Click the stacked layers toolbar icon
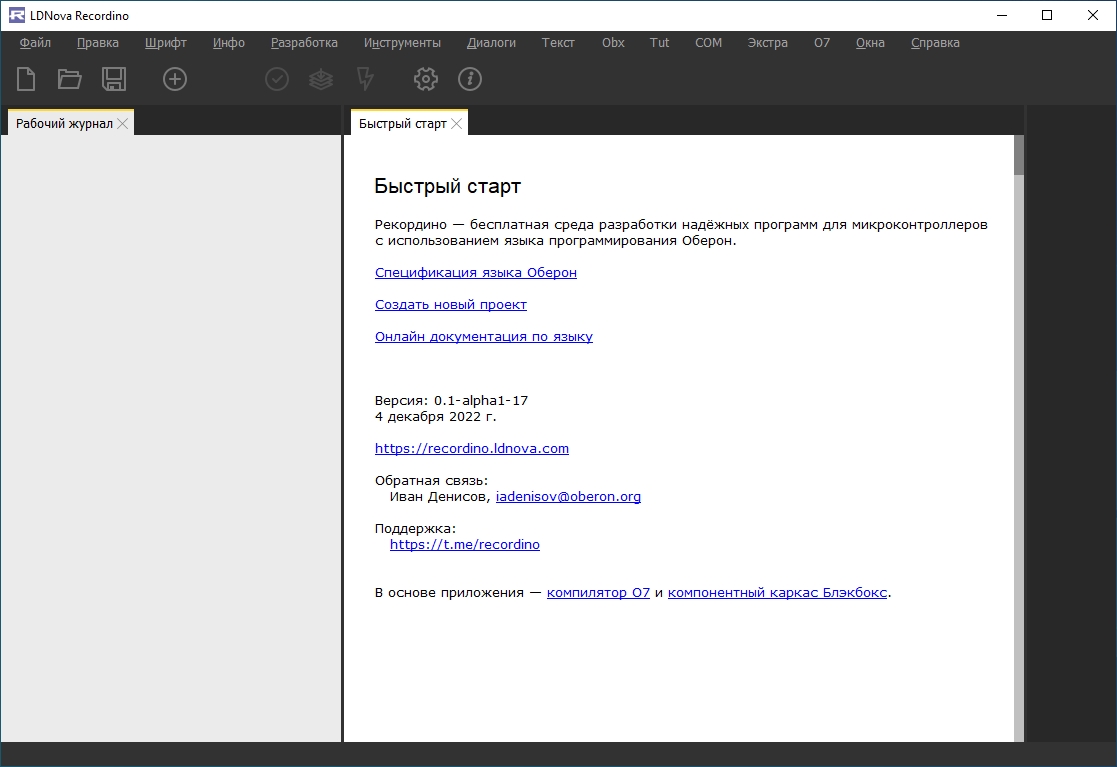 click(321, 79)
